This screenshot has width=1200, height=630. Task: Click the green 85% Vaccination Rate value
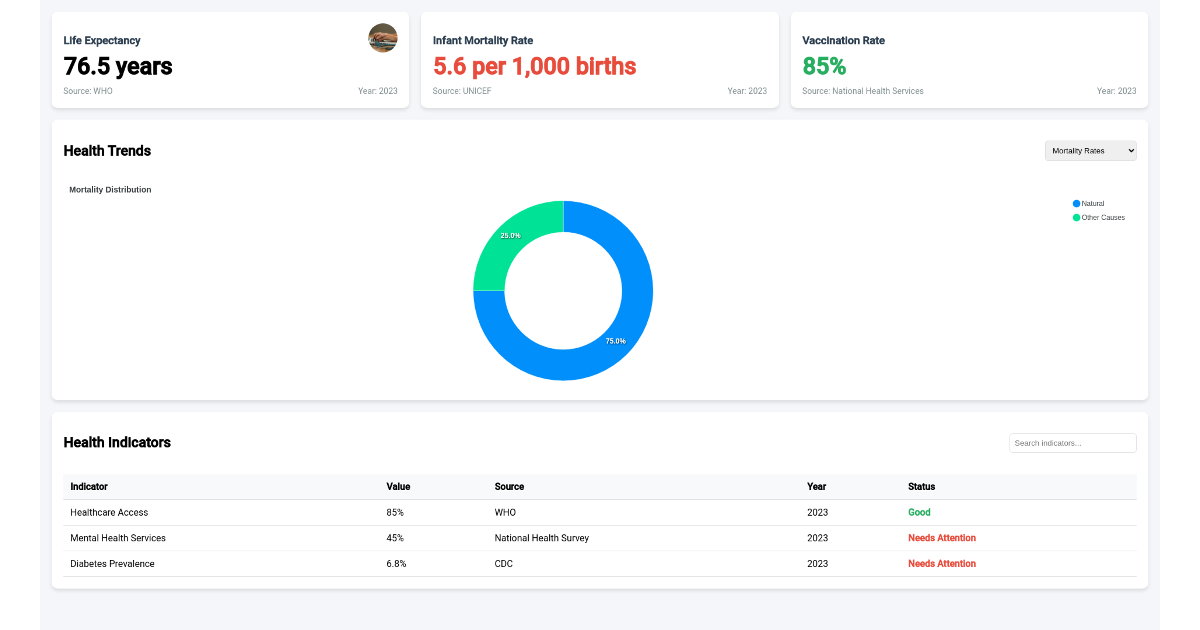coord(822,66)
